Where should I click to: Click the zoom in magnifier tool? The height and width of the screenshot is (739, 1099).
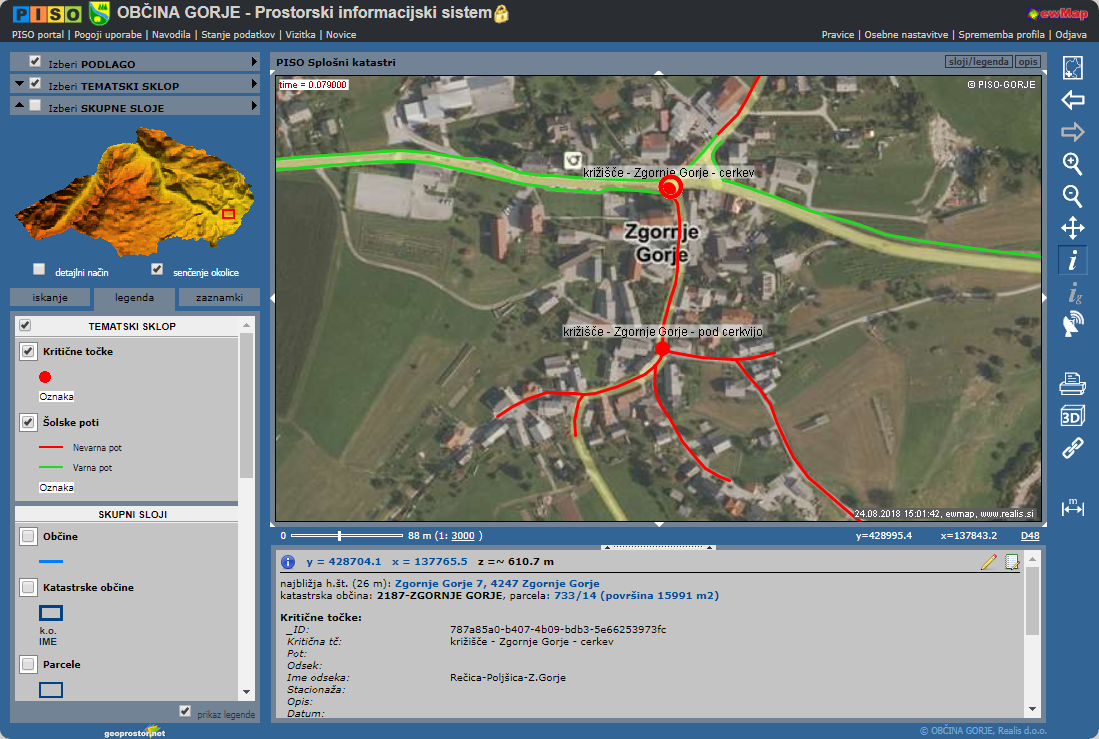tap(1072, 164)
